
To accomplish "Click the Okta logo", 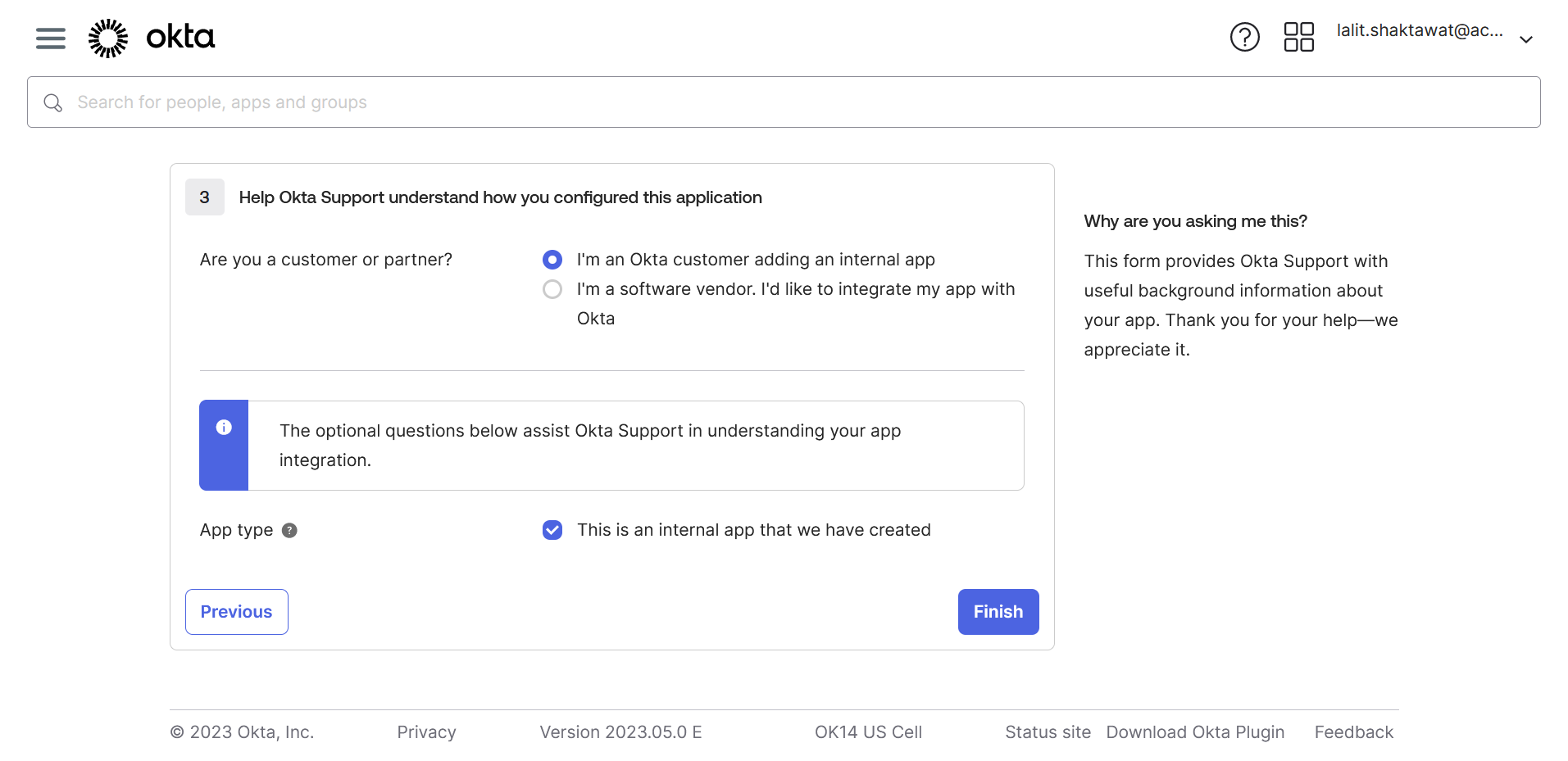I will point(152,38).
